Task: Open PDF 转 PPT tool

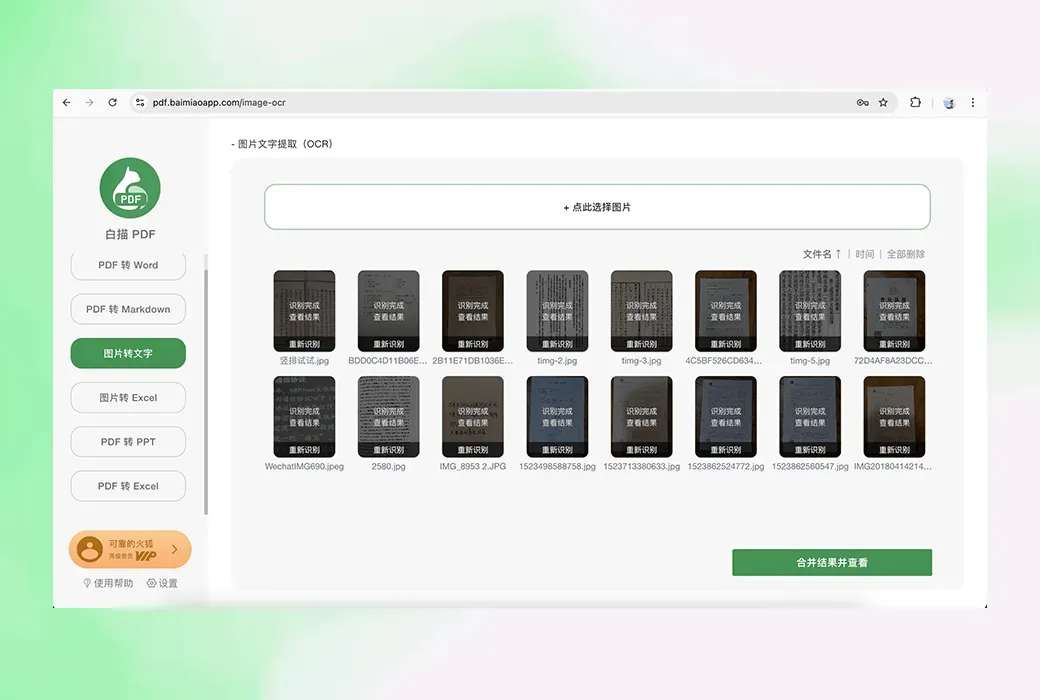Action: [128, 442]
